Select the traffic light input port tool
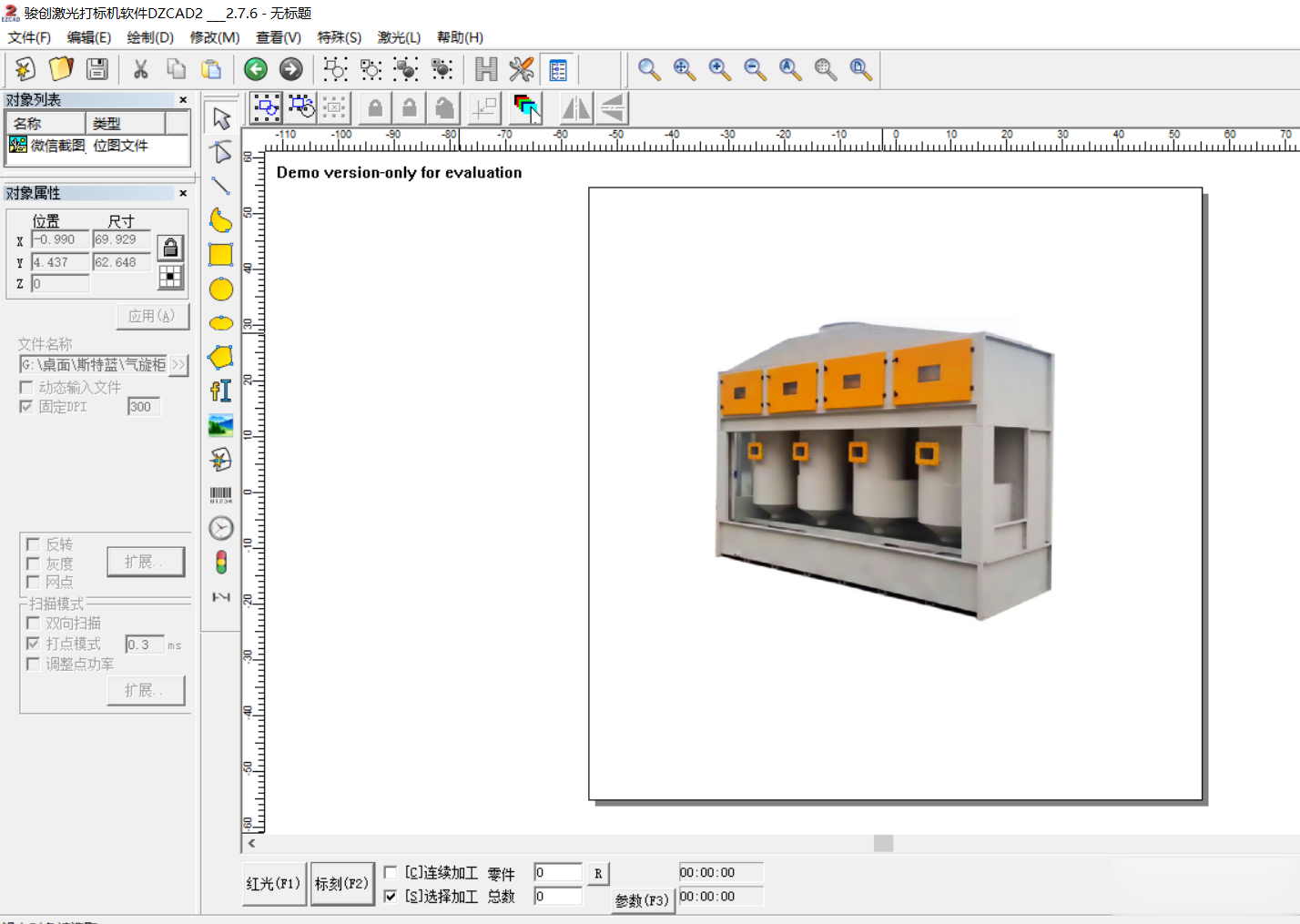1300x924 pixels. 221,563
